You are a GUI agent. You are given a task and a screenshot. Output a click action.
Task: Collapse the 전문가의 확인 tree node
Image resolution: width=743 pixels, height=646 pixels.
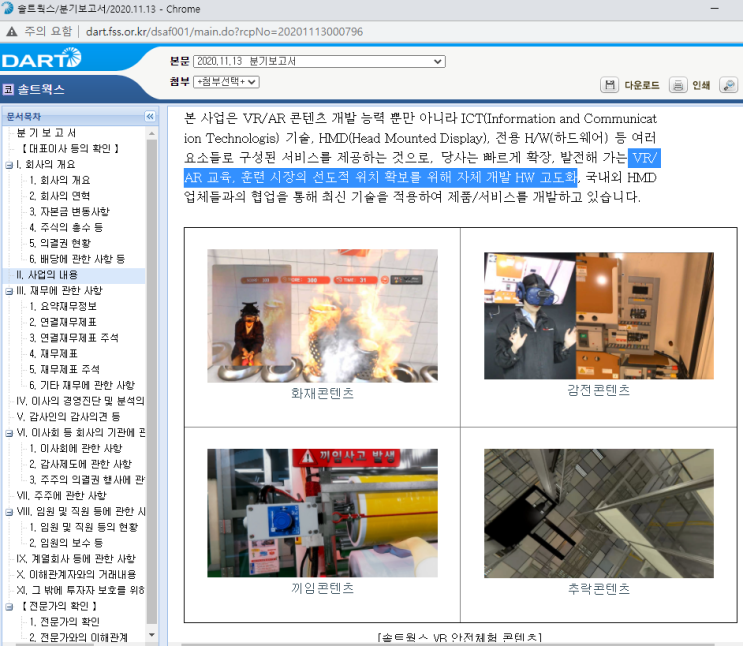(9, 607)
